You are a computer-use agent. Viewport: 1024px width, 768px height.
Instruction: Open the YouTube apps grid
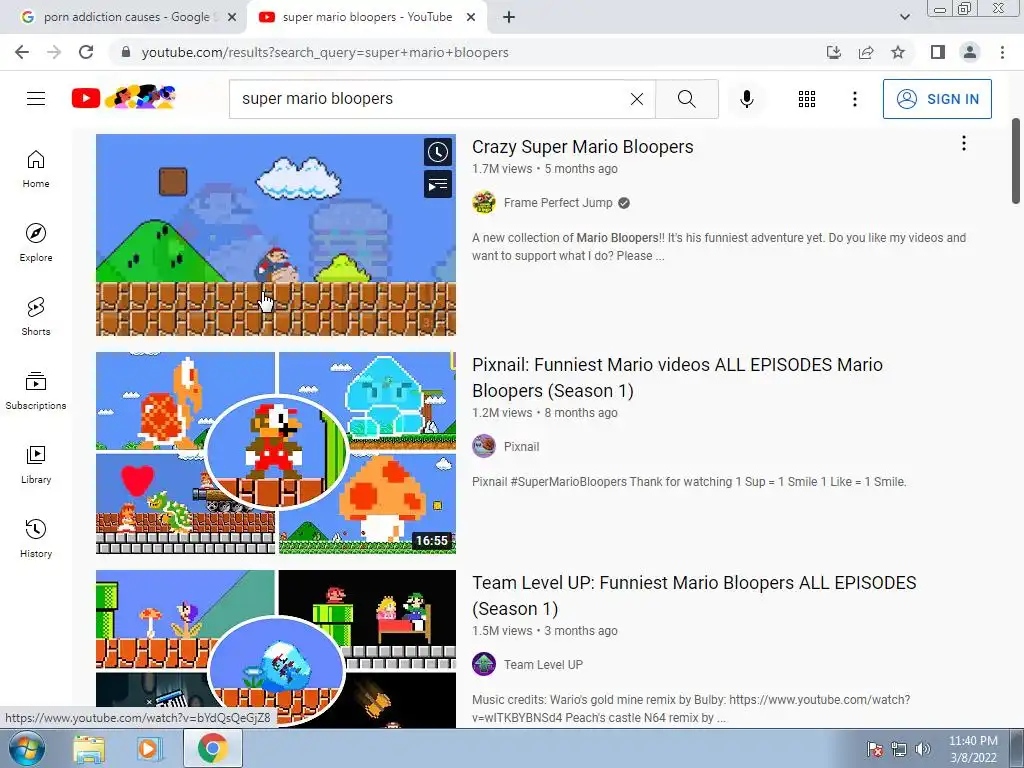(x=807, y=99)
